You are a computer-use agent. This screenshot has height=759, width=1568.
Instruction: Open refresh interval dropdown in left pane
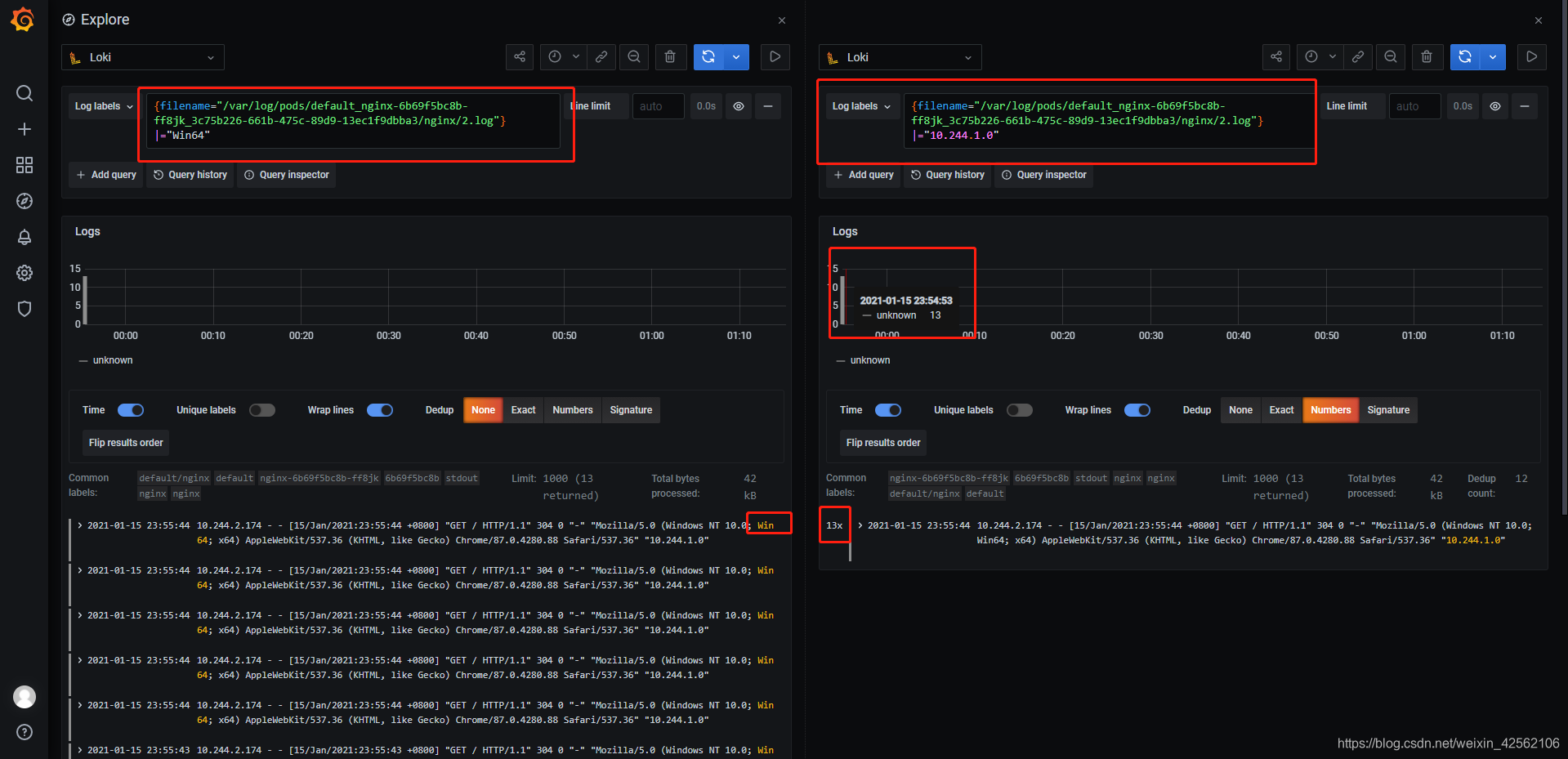click(x=736, y=57)
